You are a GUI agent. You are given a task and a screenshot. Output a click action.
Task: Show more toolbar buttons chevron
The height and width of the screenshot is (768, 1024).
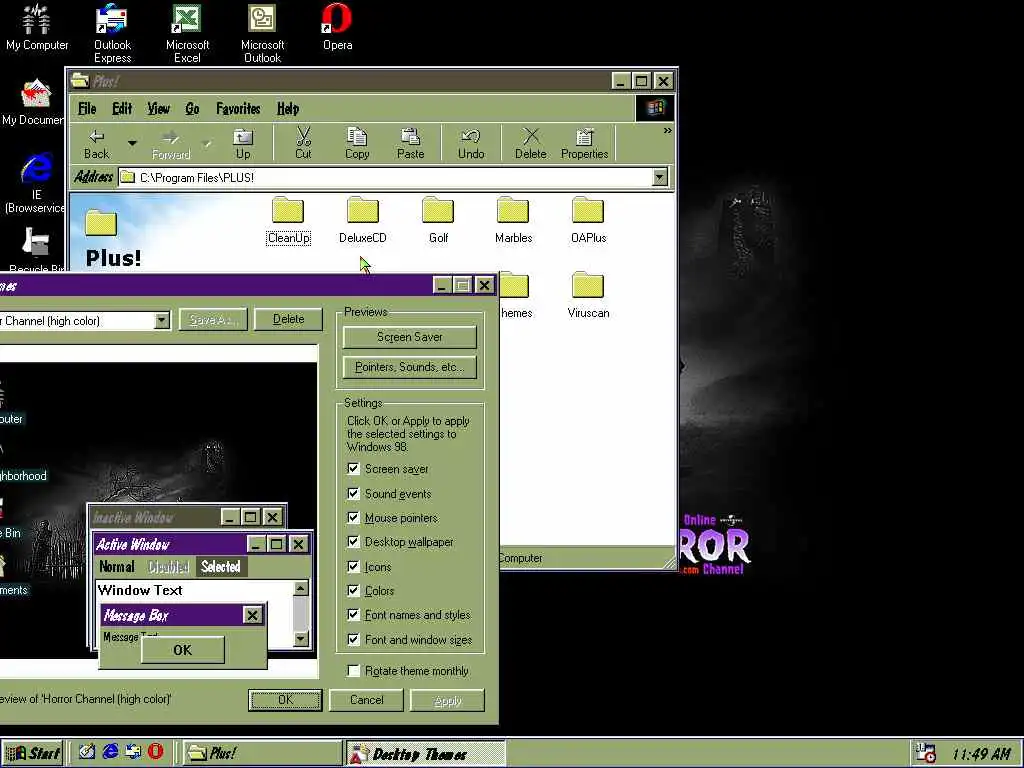(667, 131)
